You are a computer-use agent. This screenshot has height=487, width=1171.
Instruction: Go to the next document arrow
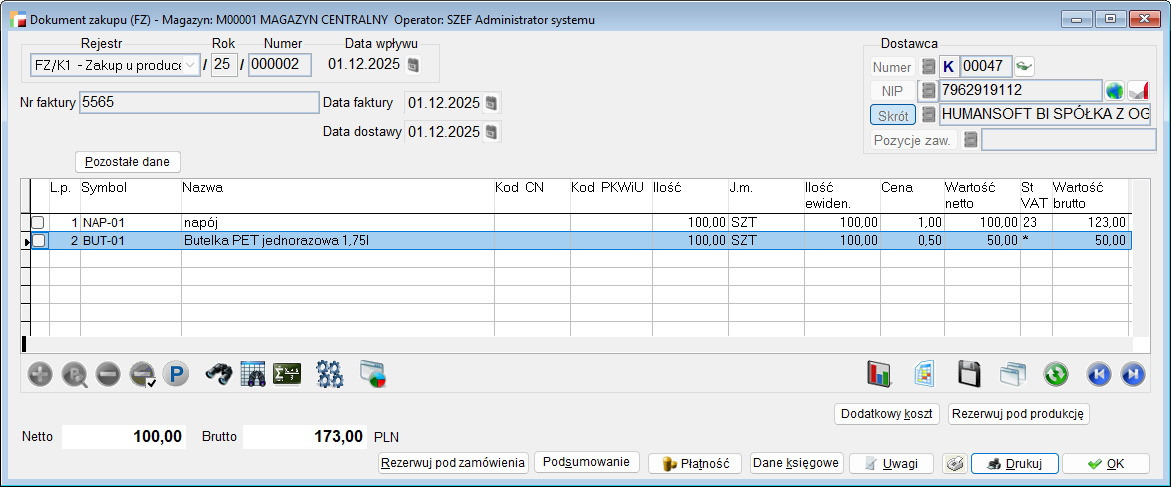[1133, 375]
